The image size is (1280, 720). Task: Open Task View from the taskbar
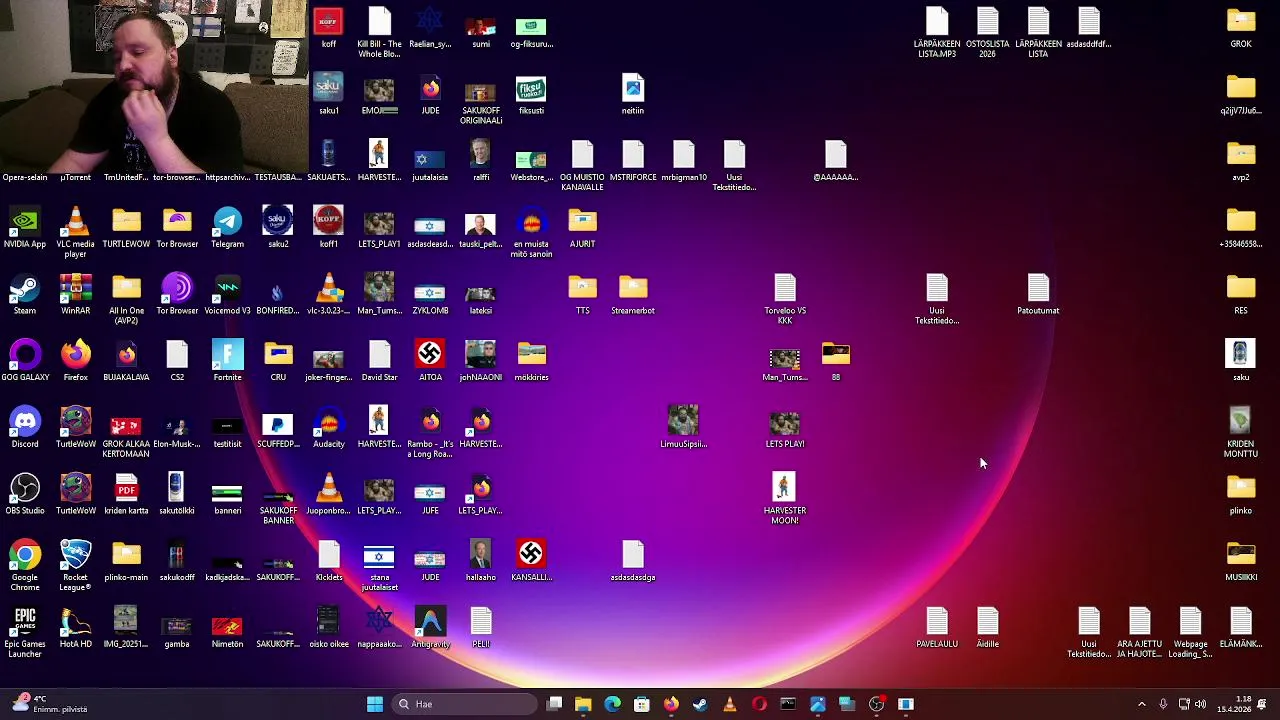(x=555, y=704)
